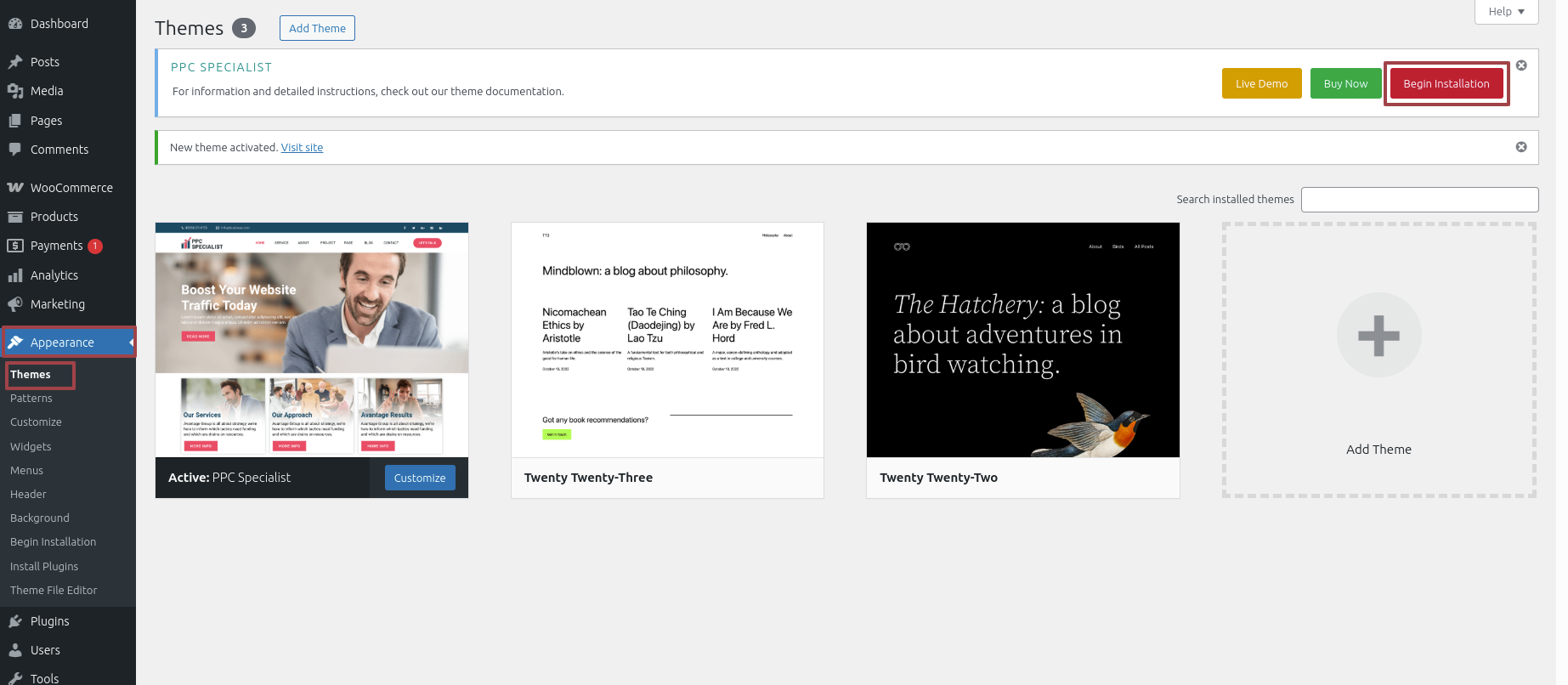Go to the Widgets submenu item

tap(31, 447)
